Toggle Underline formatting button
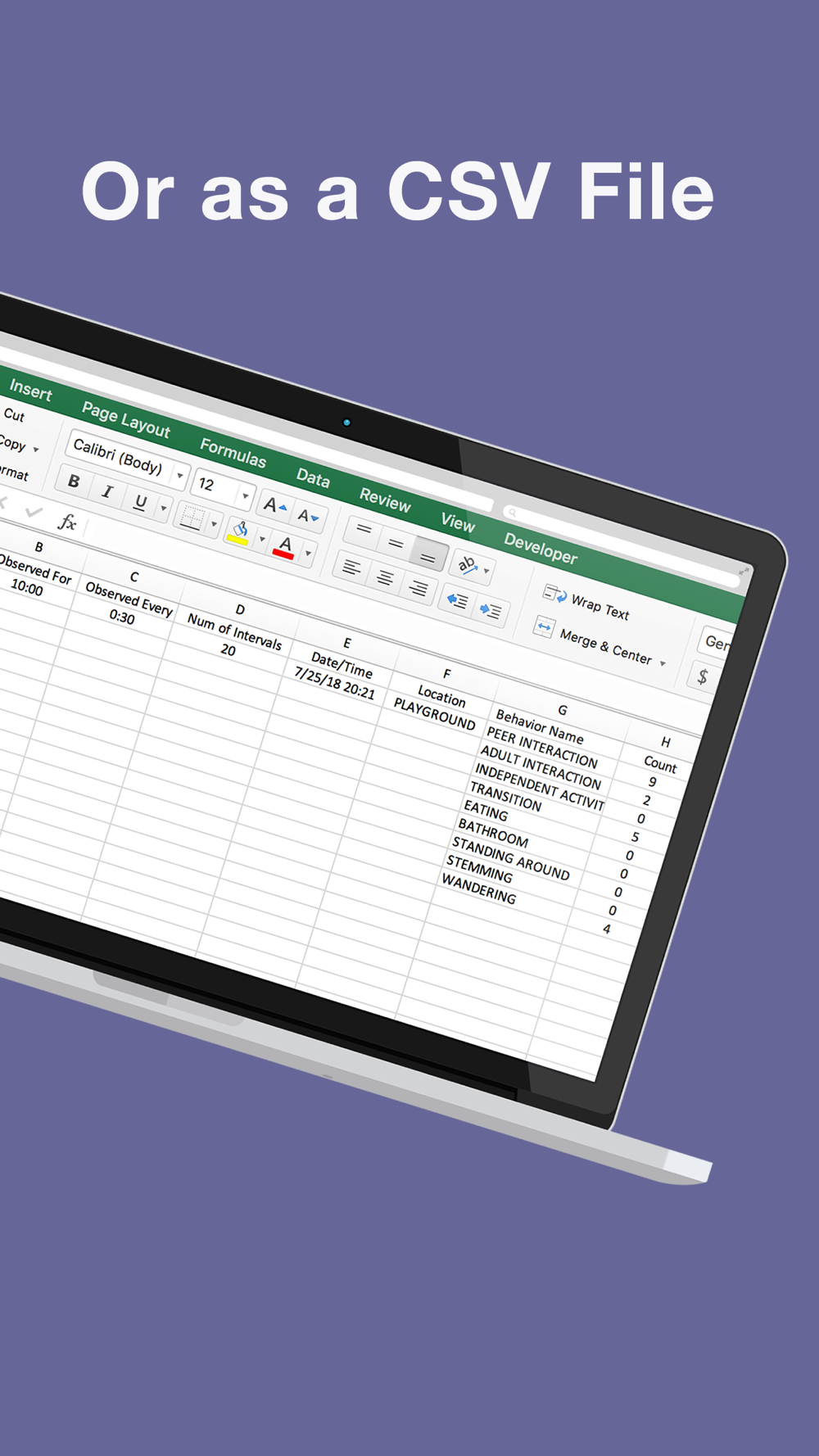 click(140, 501)
